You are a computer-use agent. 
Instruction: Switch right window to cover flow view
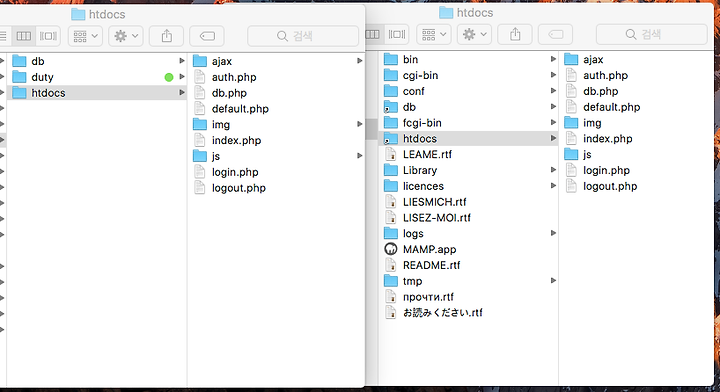point(397,34)
